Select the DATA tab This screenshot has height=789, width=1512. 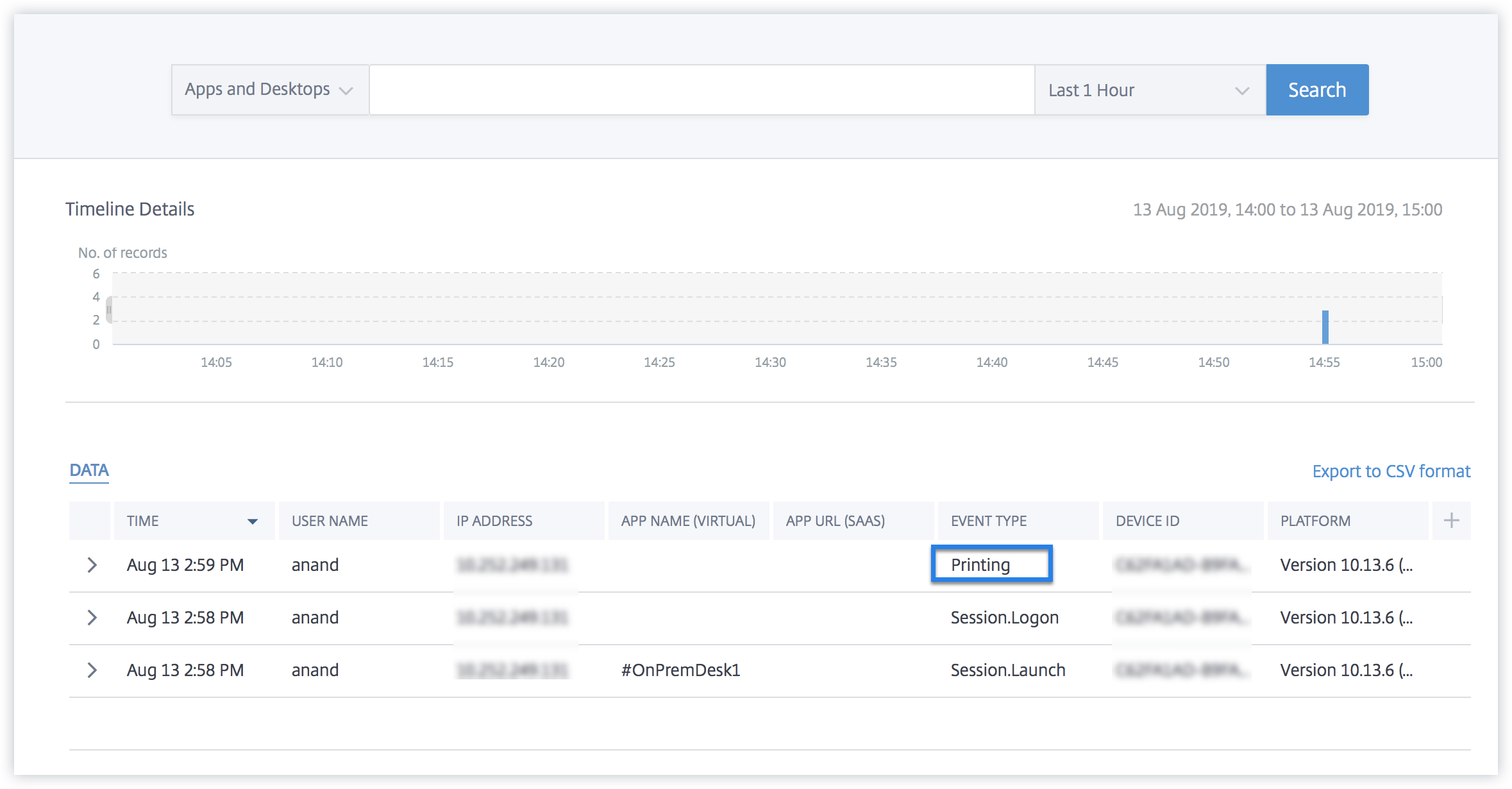click(89, 470)
